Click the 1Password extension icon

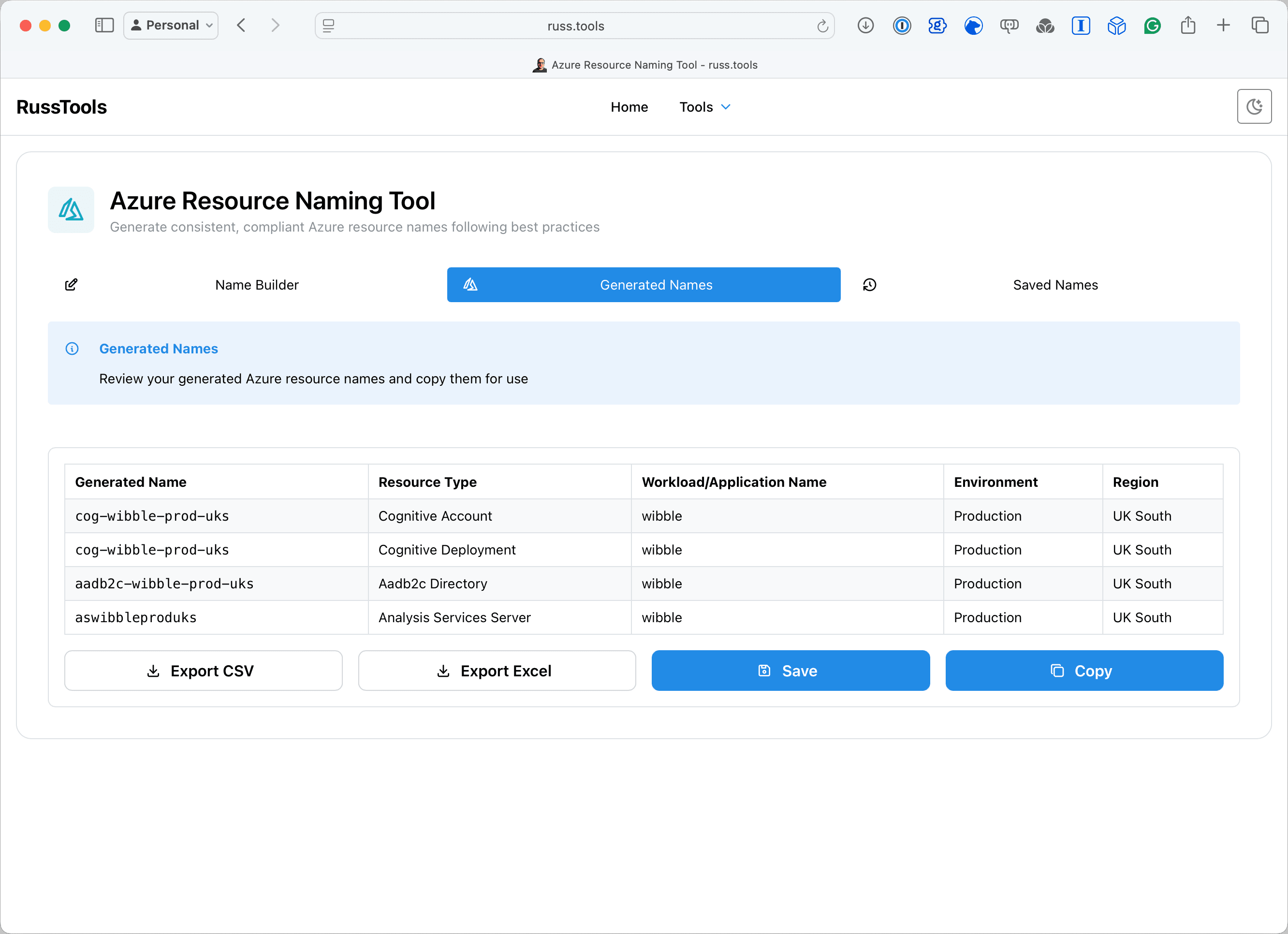[x=901, y=26]
